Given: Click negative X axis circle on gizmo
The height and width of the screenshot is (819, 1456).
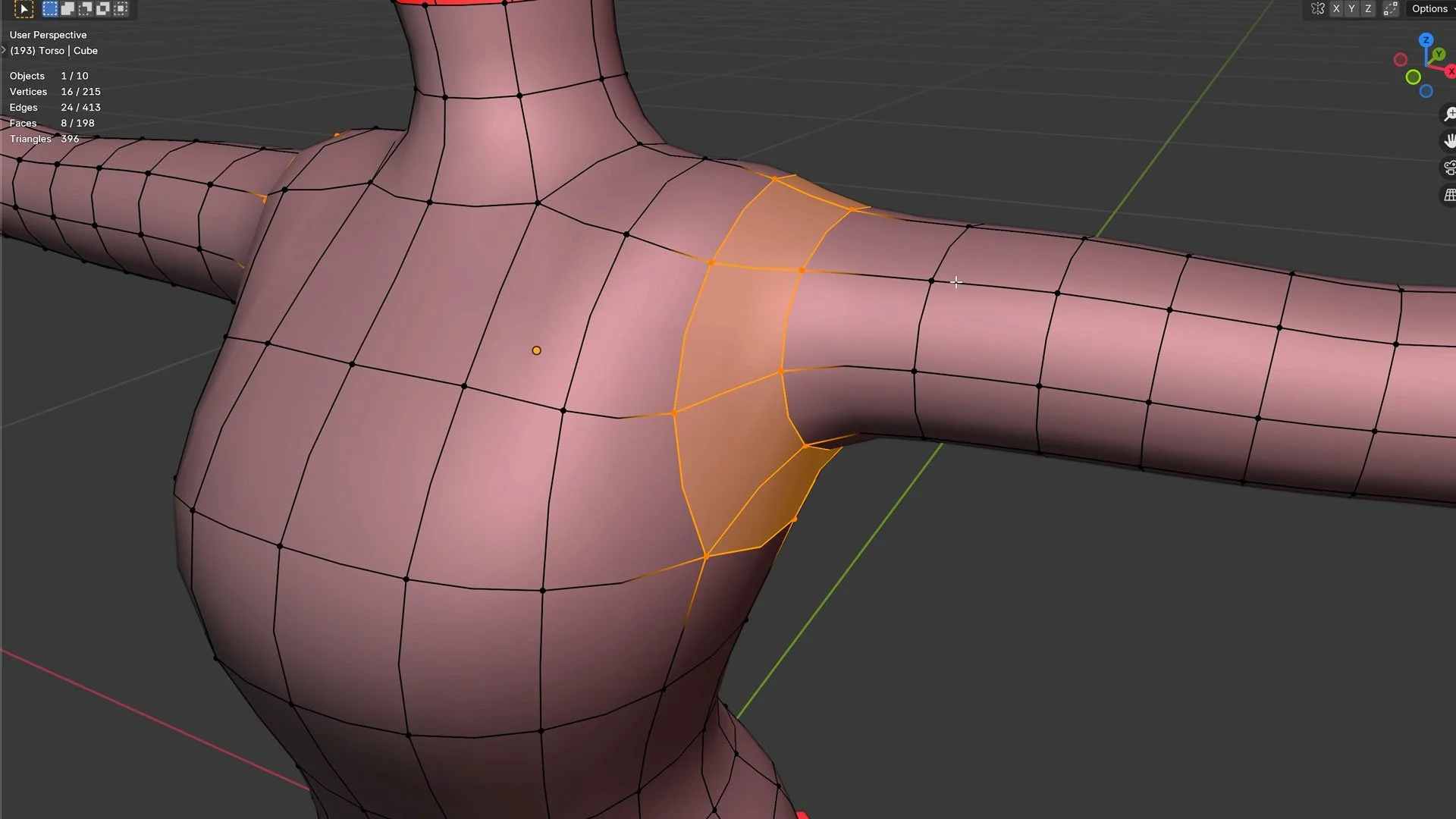Looking at the screenshot, I should click(1401, 59).
